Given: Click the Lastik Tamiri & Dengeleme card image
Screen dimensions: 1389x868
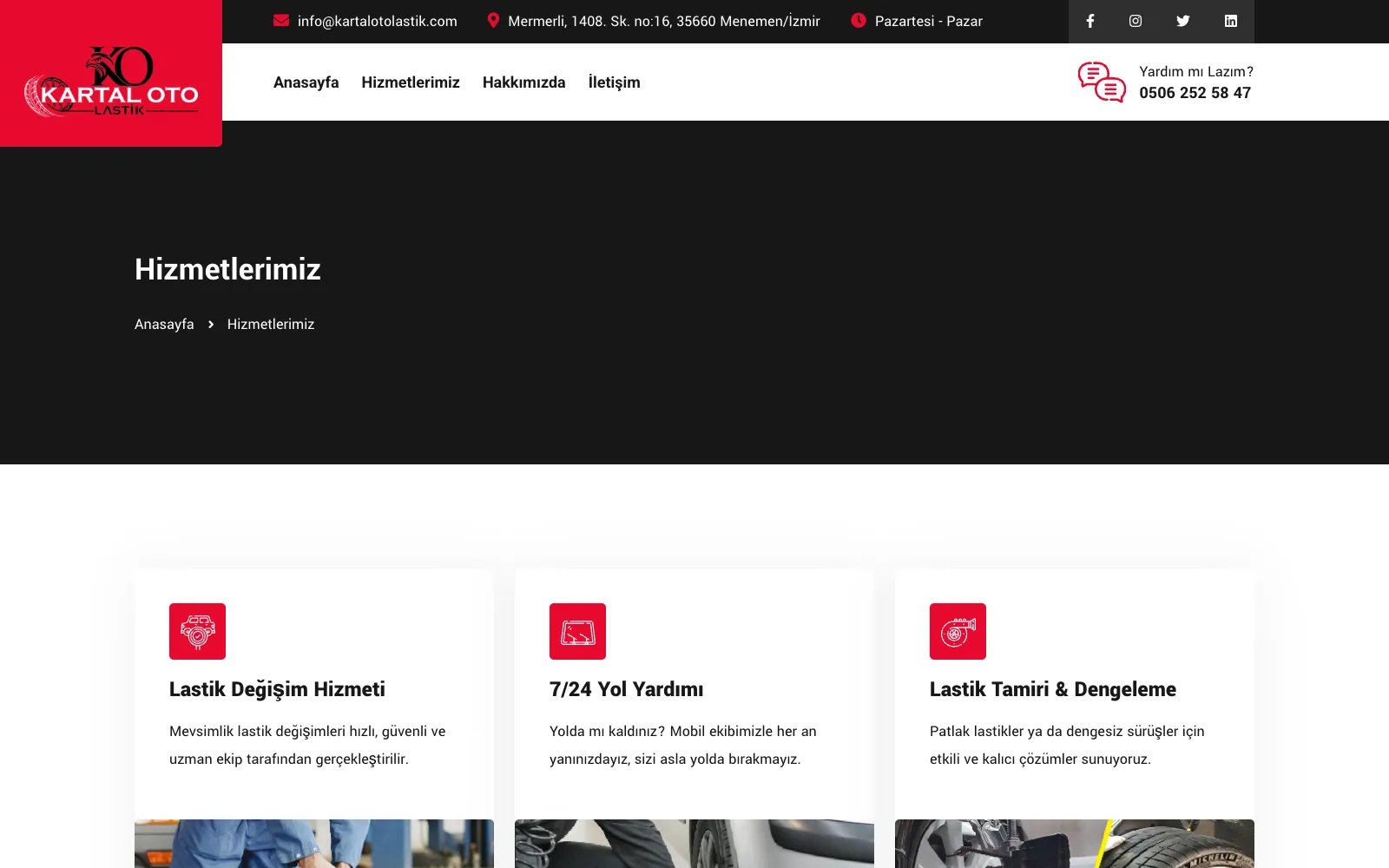Looking at the screenshot, I should tap(1075, 844).
